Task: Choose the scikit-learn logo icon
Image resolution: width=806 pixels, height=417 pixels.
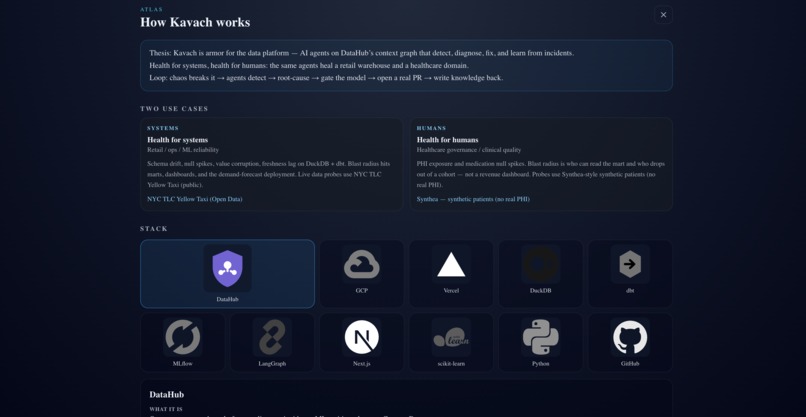Action: (451, 337)
